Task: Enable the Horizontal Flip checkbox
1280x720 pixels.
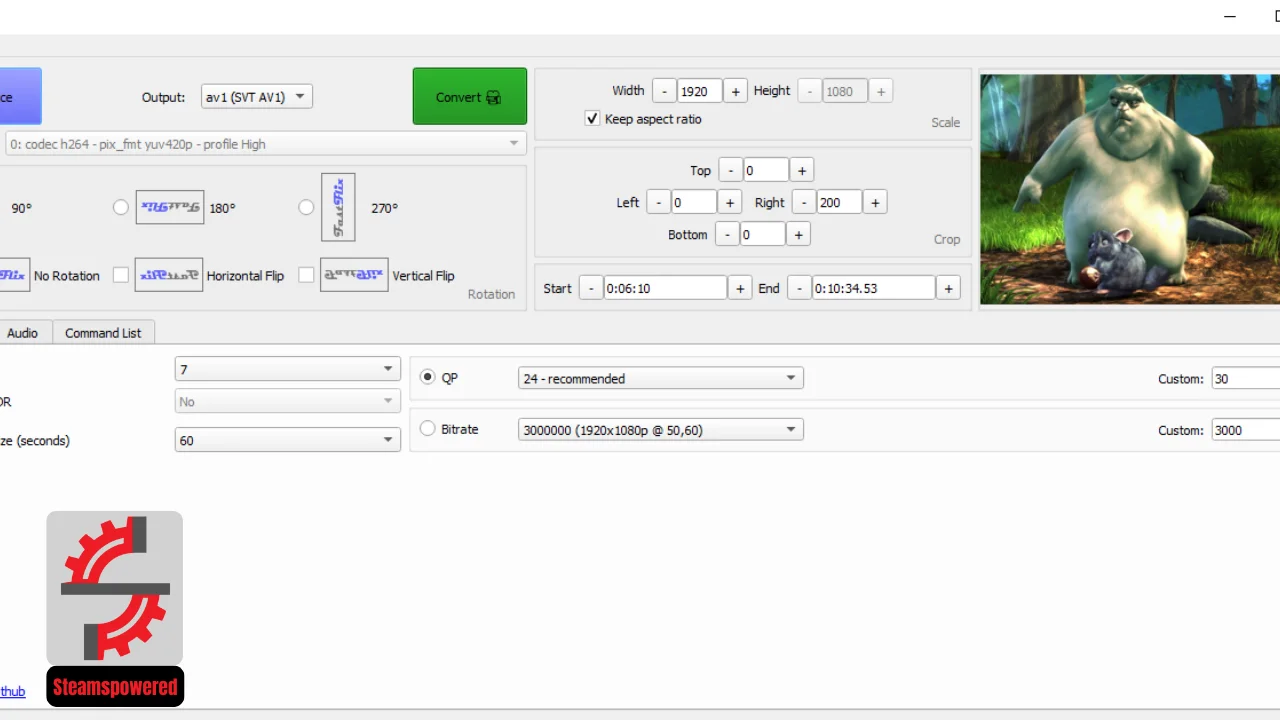Action: [x=121, y=275]
